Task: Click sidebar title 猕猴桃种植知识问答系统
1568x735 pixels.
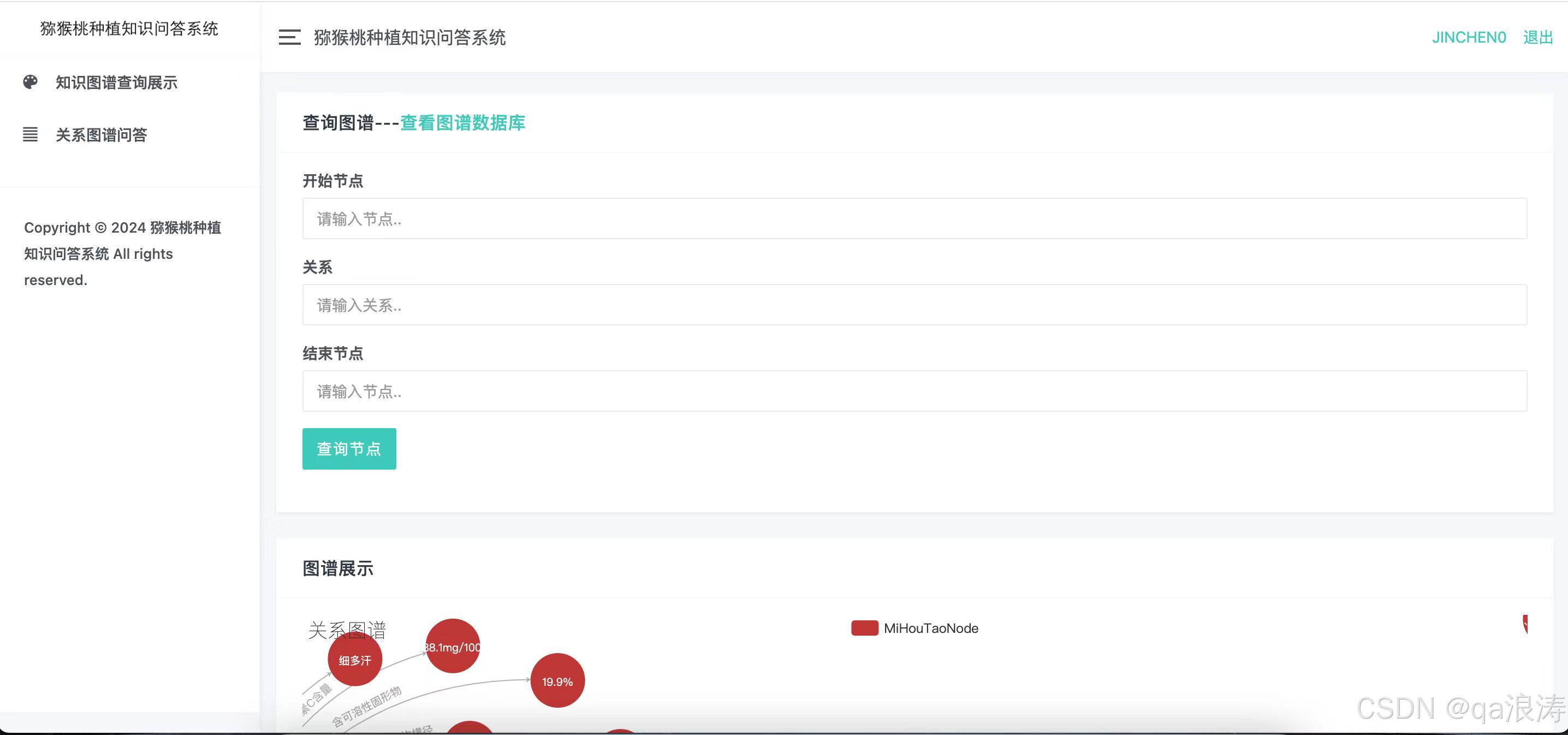Action: tap(129, 28)
